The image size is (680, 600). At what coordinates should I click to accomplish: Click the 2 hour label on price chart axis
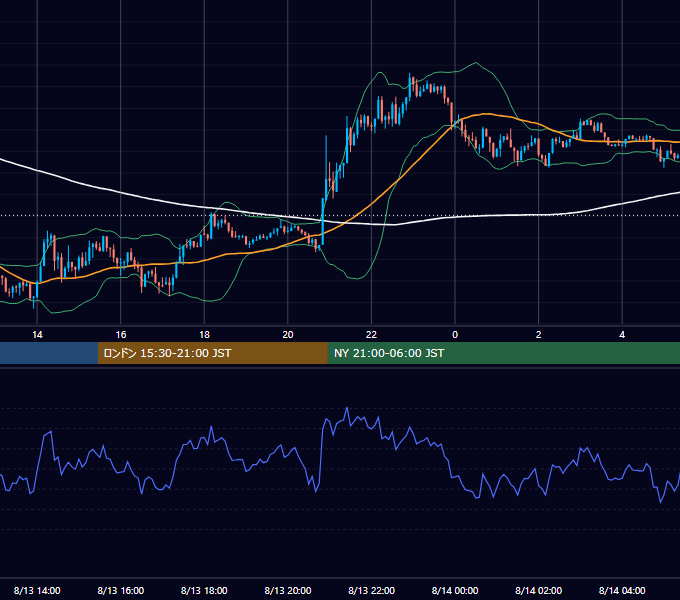coord(539,335)
